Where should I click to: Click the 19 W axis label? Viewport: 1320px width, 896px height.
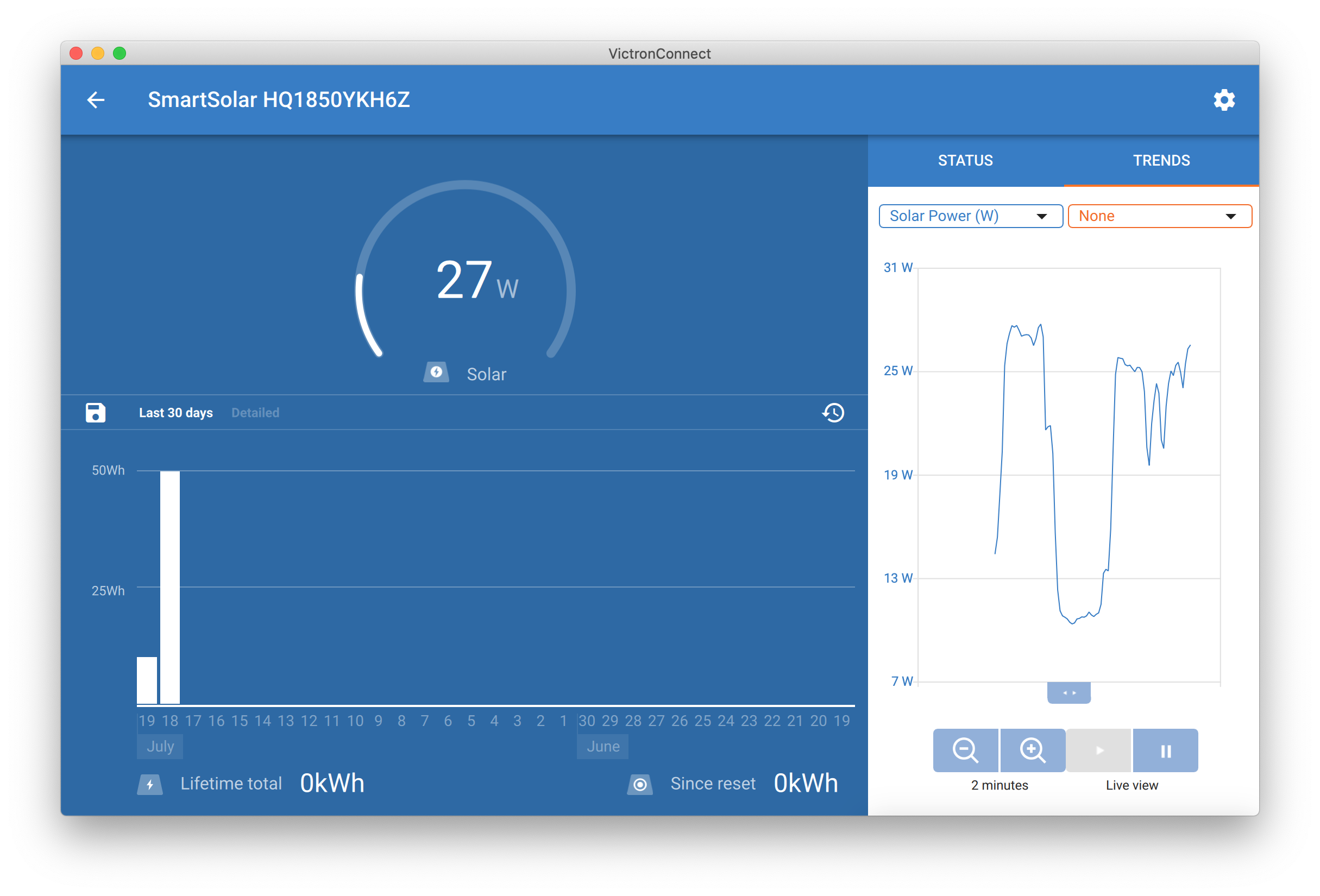[x=898, y=475]
